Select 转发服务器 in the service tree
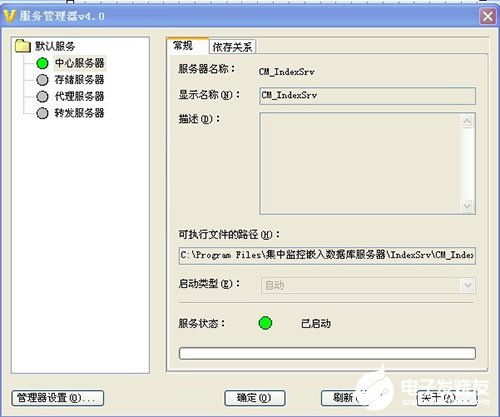Image resolution: width=500 pixels, height=417 pixels. point(79,113)
